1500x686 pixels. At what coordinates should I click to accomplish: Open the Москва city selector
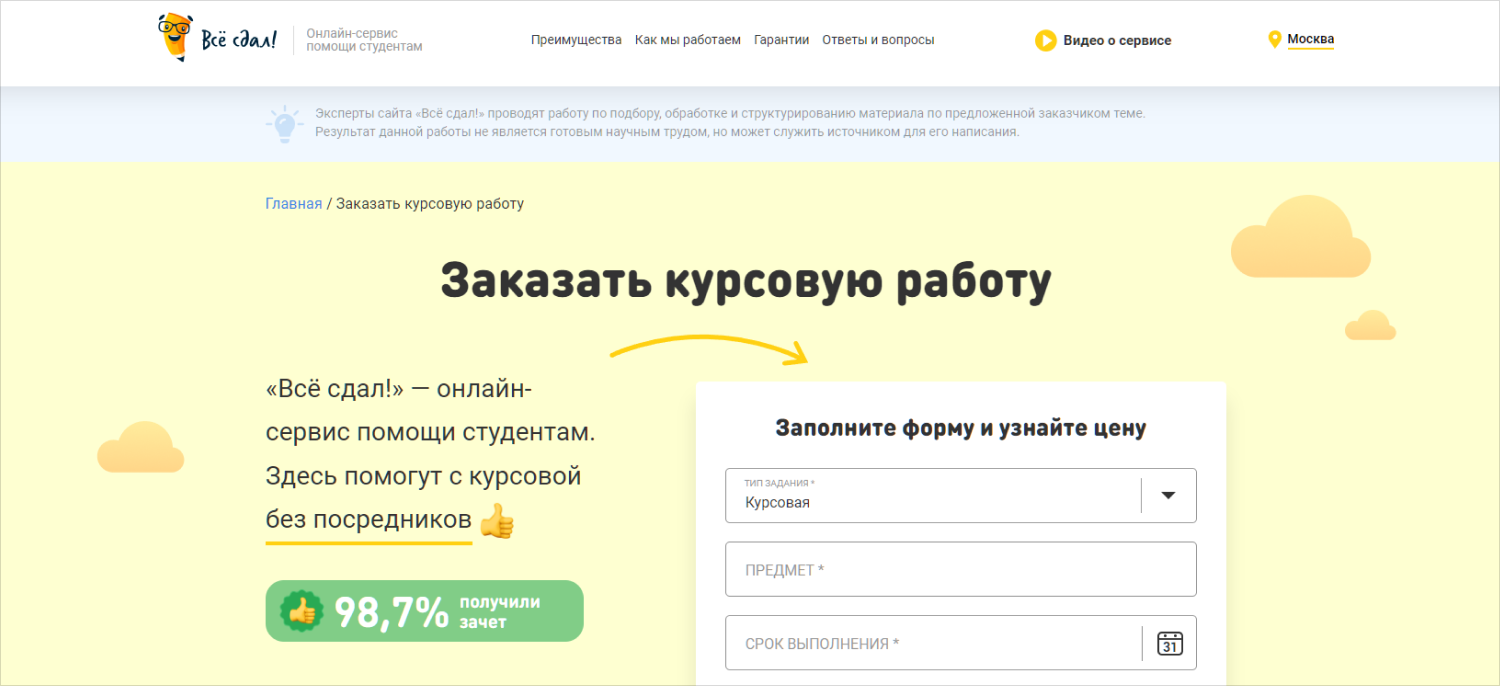pos(1310,40)
